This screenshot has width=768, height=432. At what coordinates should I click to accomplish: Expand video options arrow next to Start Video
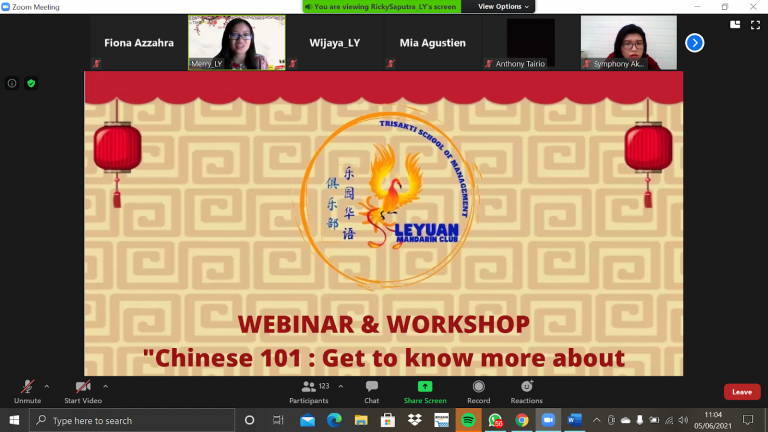coord(105,386)
